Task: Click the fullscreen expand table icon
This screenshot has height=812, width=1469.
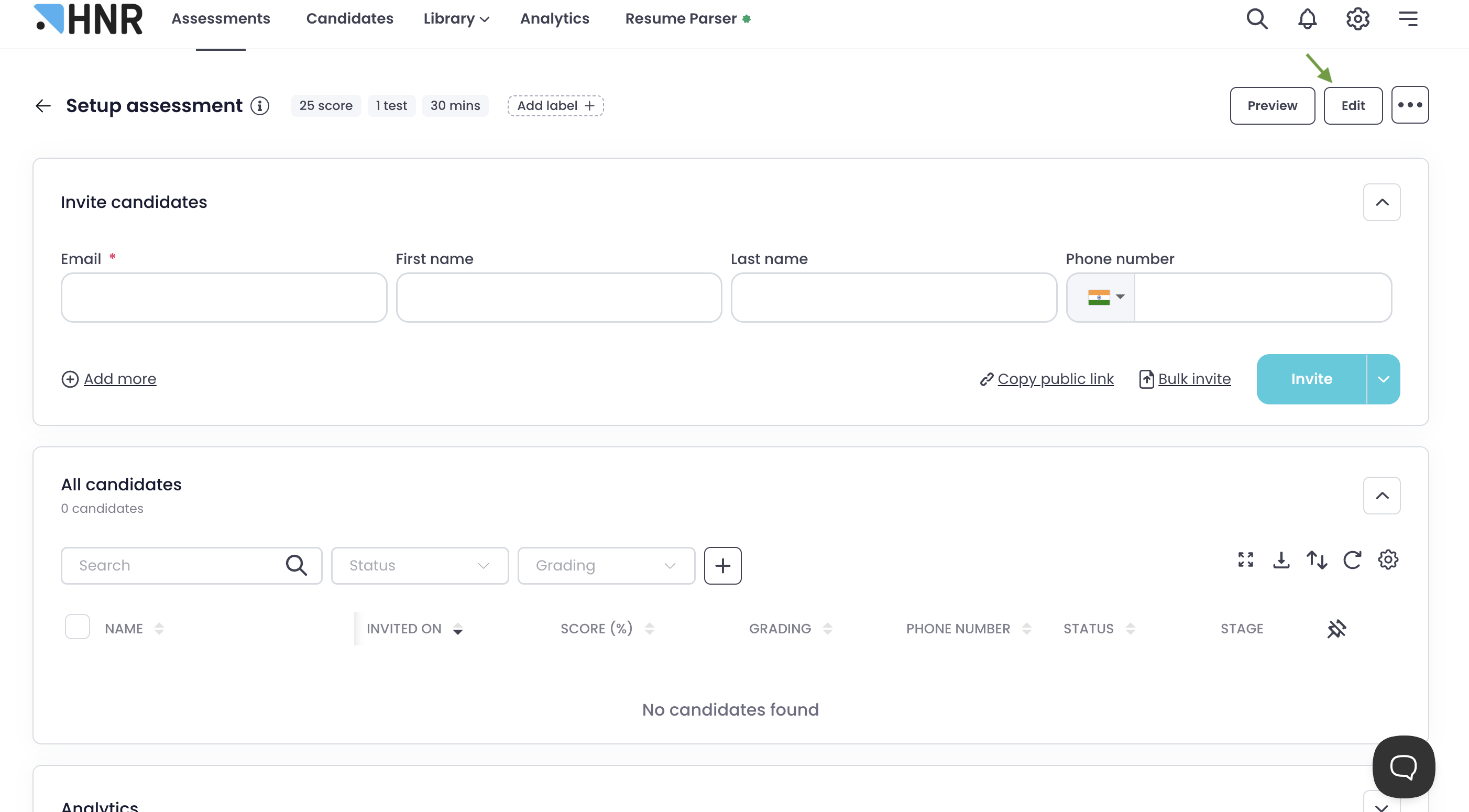Action: [1245, 559]
